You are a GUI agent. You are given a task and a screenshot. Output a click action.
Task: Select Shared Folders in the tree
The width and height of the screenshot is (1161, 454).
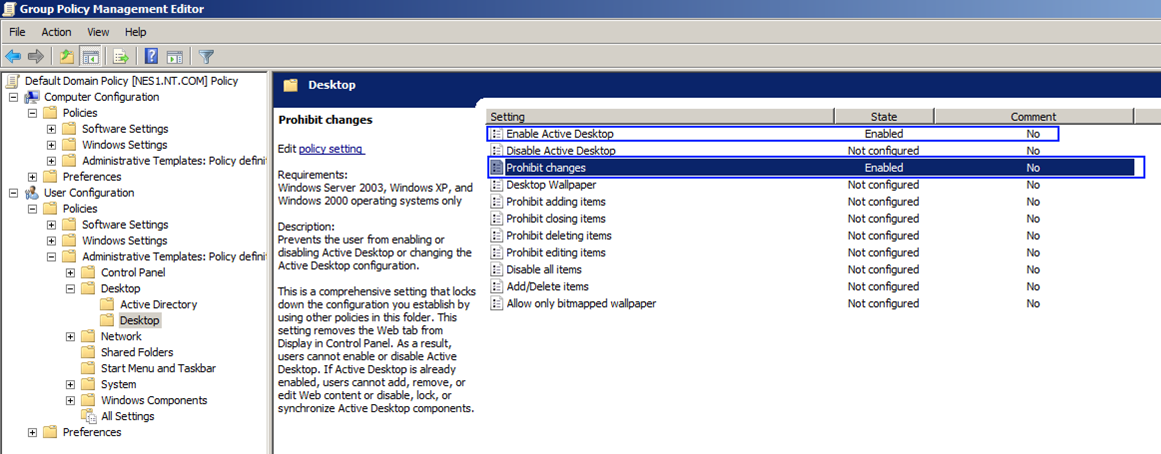pyautogui.click(x=137, y=352)
